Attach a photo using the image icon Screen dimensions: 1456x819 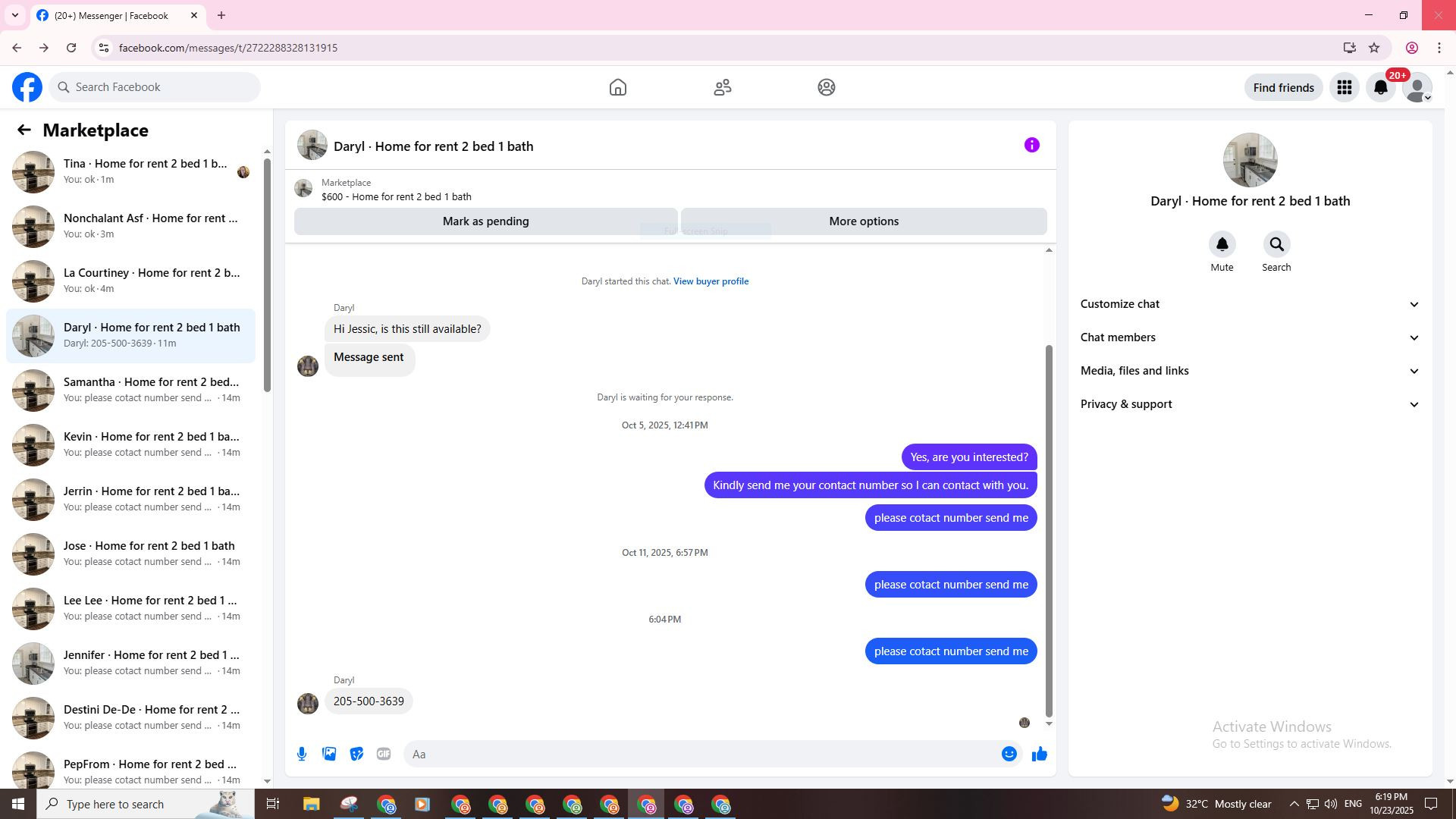[x=329, y=754]
